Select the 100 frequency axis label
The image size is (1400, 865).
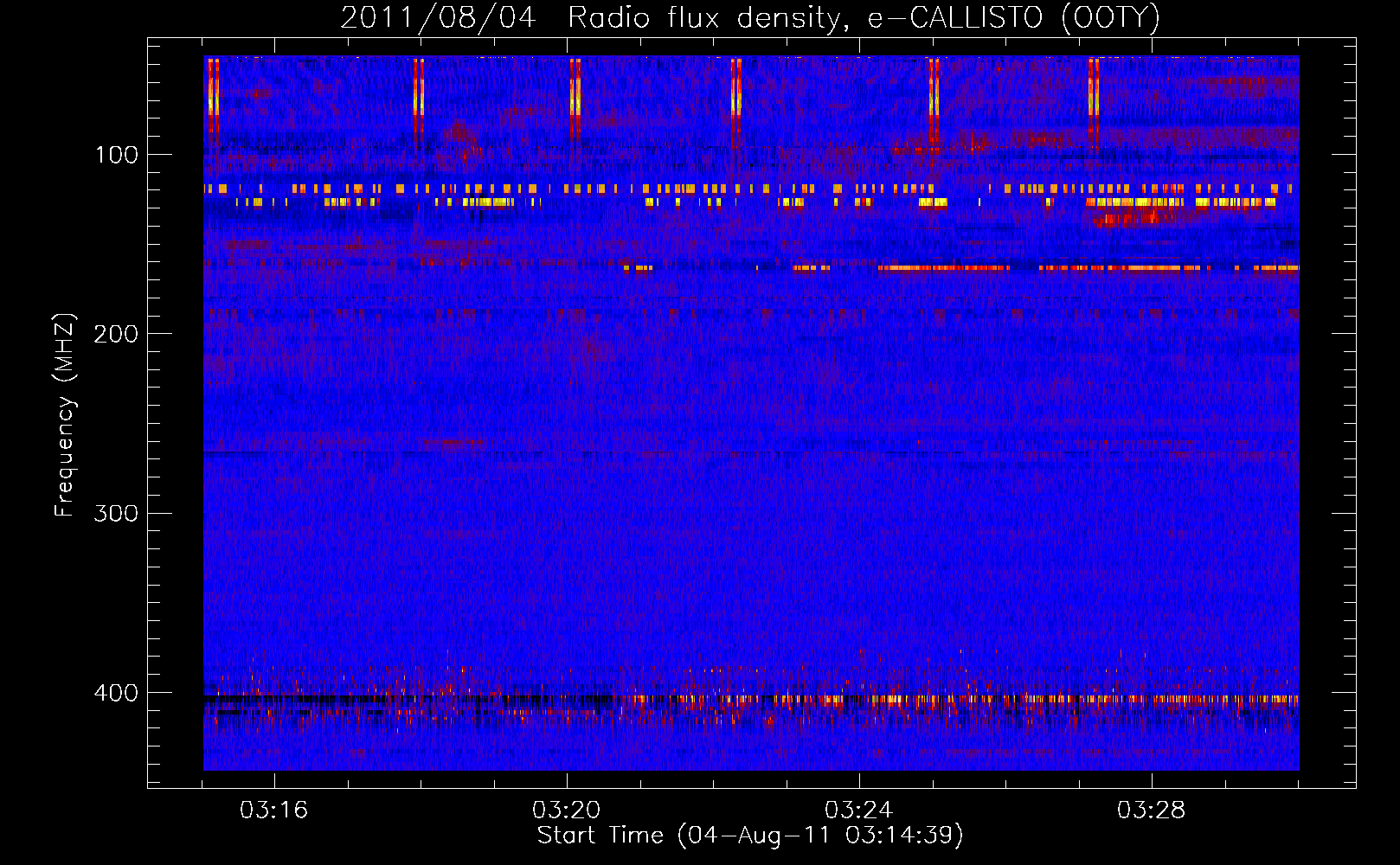116,155
